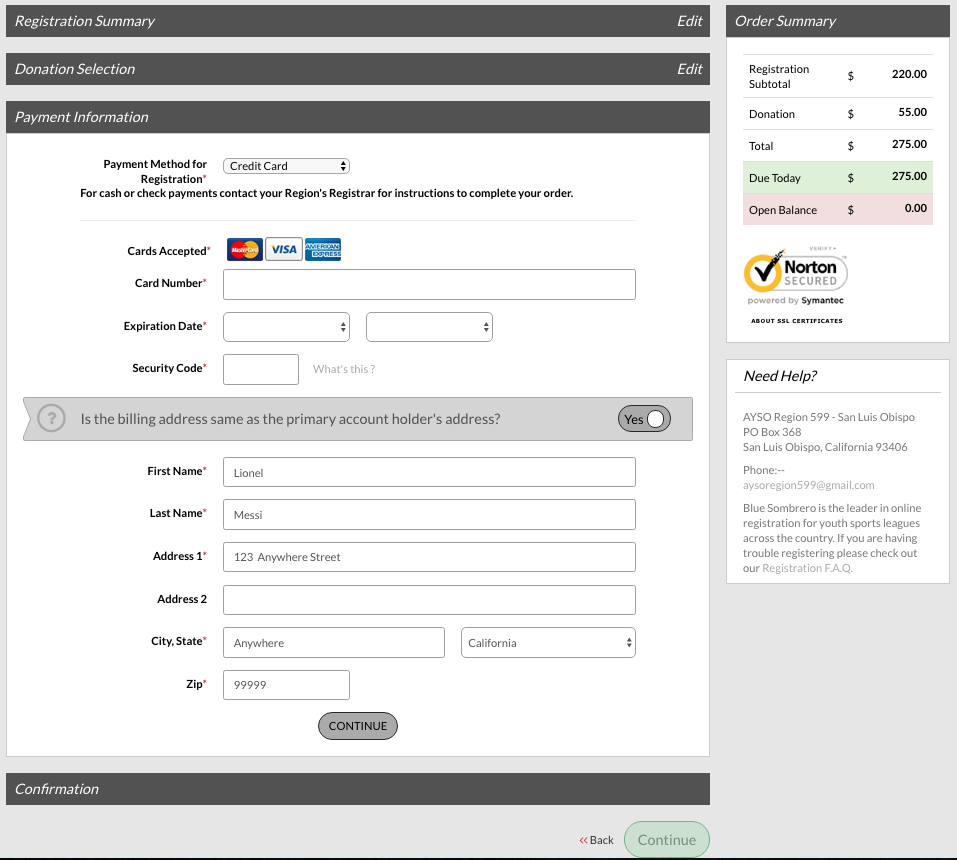Click the question mark help icon
This screenshot has width=957, height=860.
[51, 419]
